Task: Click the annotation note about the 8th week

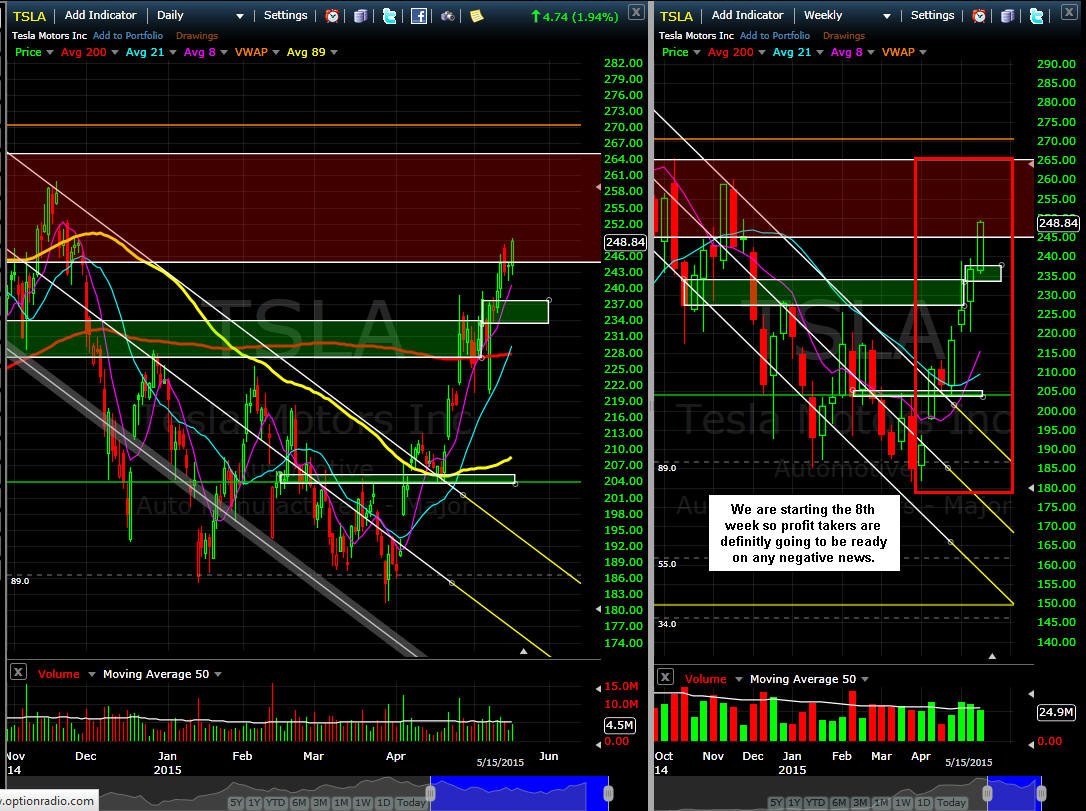Action: click(x=803, y=533)
